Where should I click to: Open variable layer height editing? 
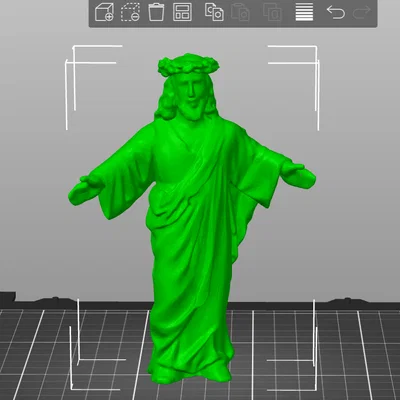point(304,12)
